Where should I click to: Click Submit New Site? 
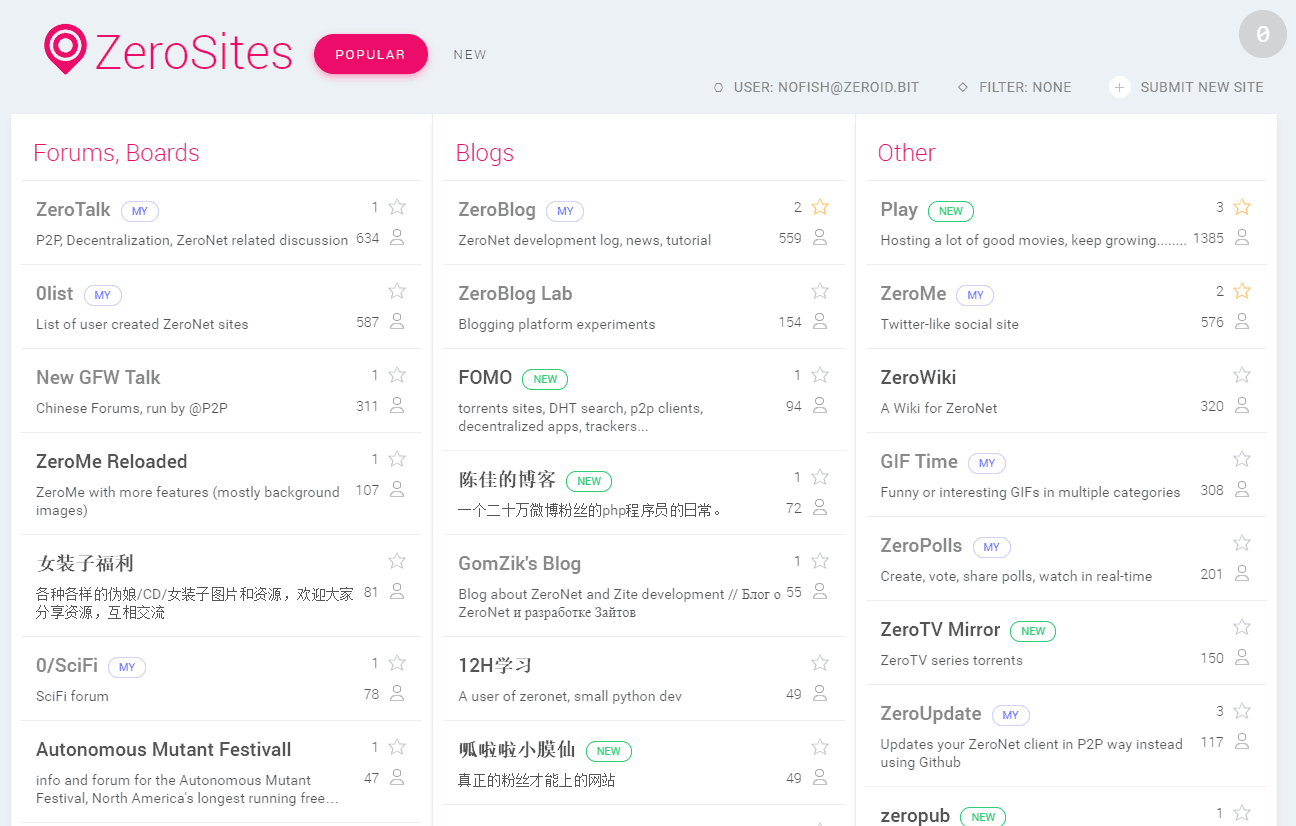[1186, 87]
